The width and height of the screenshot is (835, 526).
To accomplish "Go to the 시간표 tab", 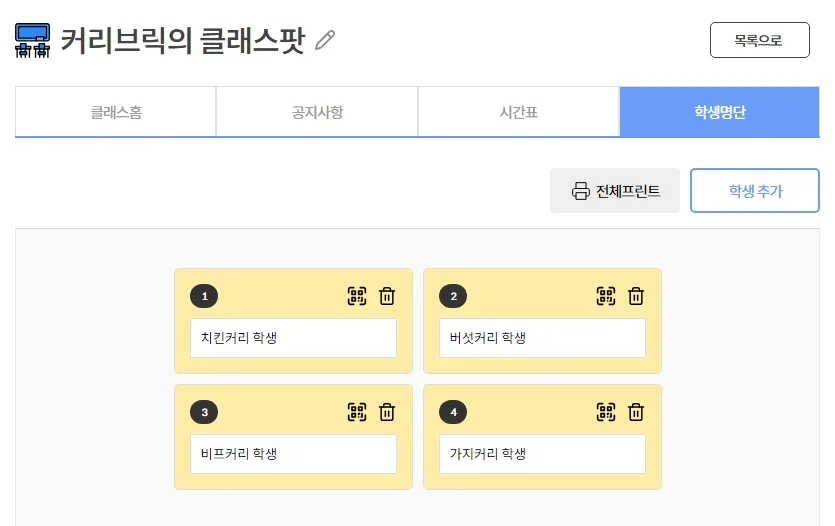I will [518, 112].
